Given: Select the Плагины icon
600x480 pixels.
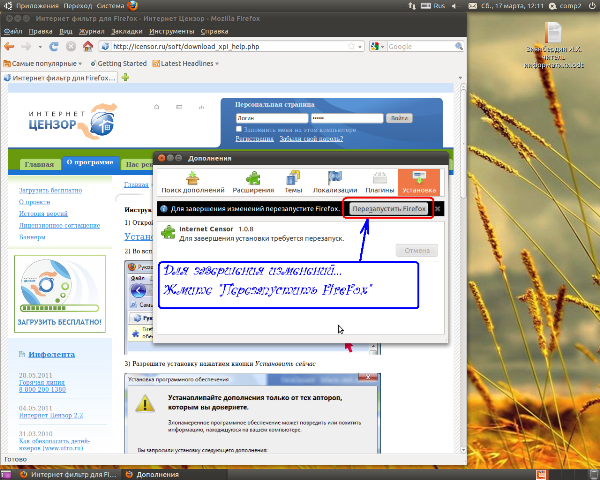Looking at the screenshot, I should coord(380,182).
